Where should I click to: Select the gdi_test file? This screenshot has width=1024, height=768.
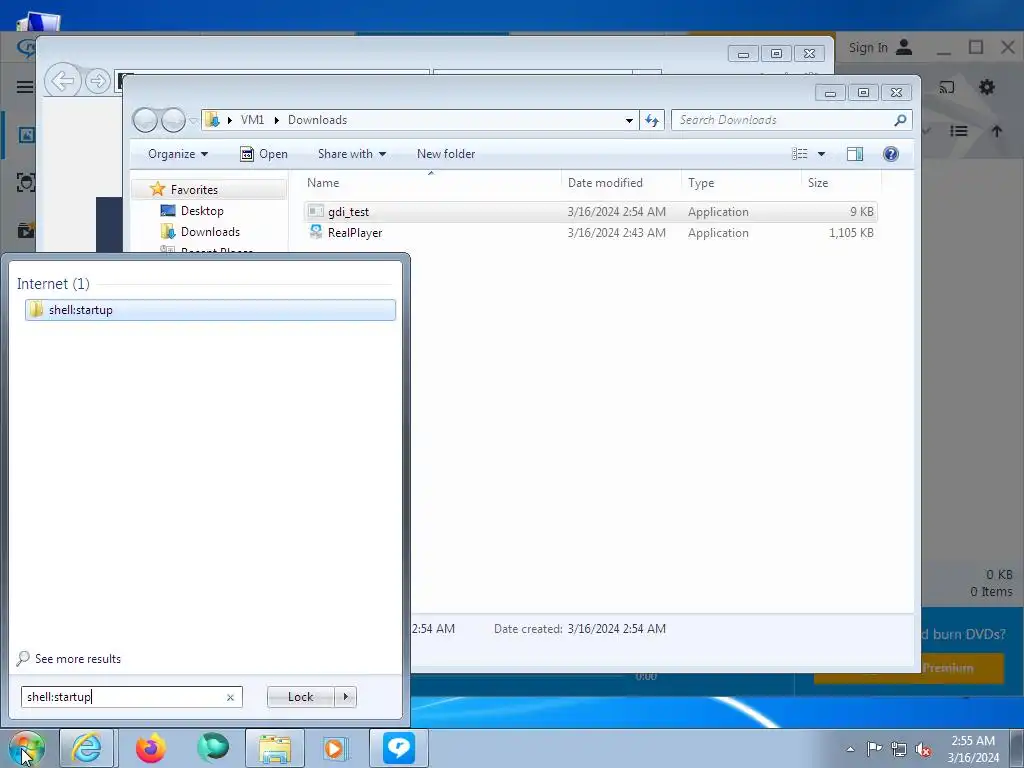click(x=591, y=212)
